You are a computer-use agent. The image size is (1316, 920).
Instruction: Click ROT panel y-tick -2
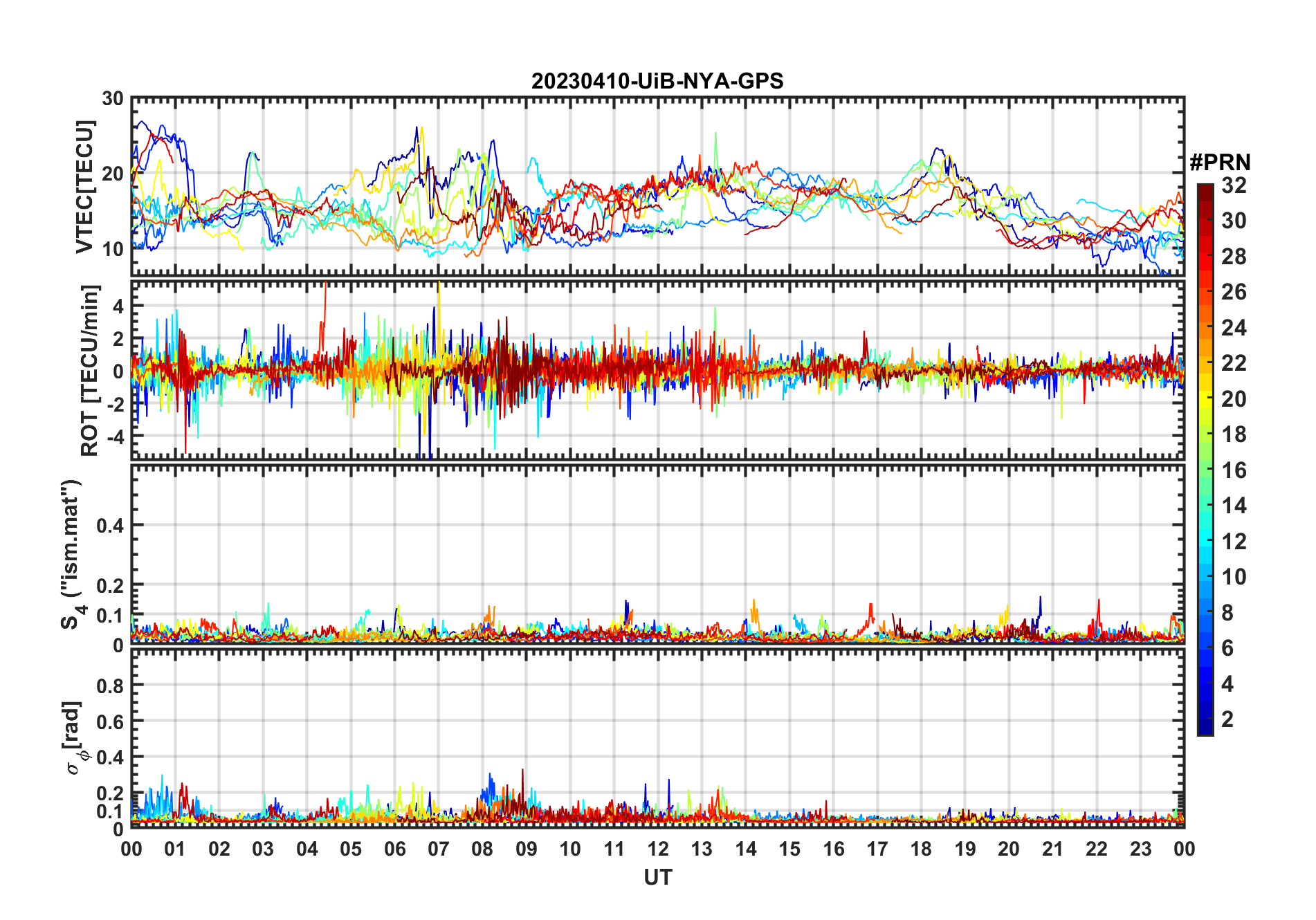coord(116,404)
